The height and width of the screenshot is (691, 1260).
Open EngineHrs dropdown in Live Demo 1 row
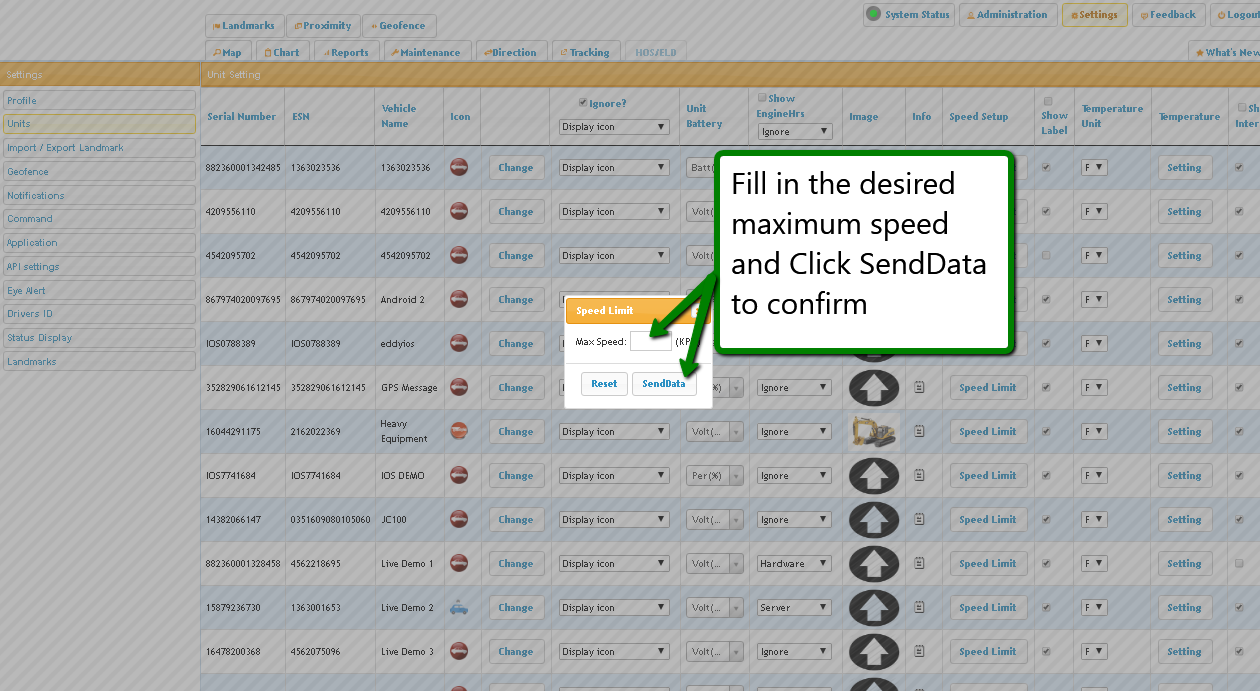point(794,563)
